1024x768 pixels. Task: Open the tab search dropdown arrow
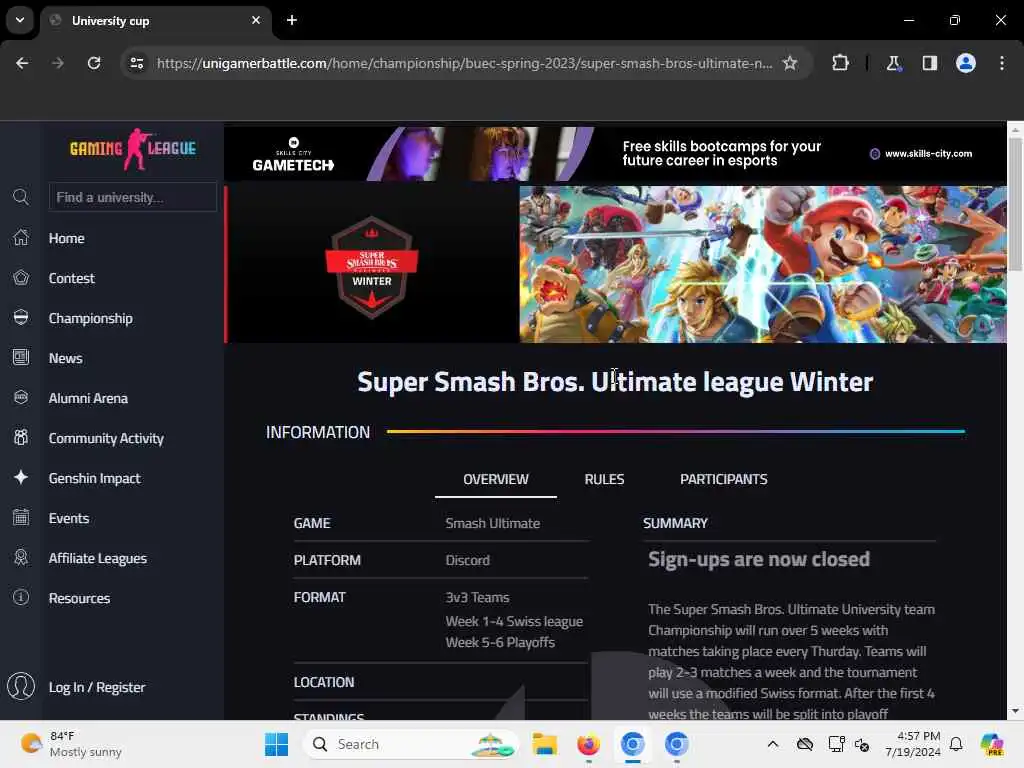[x=20, y=20]
